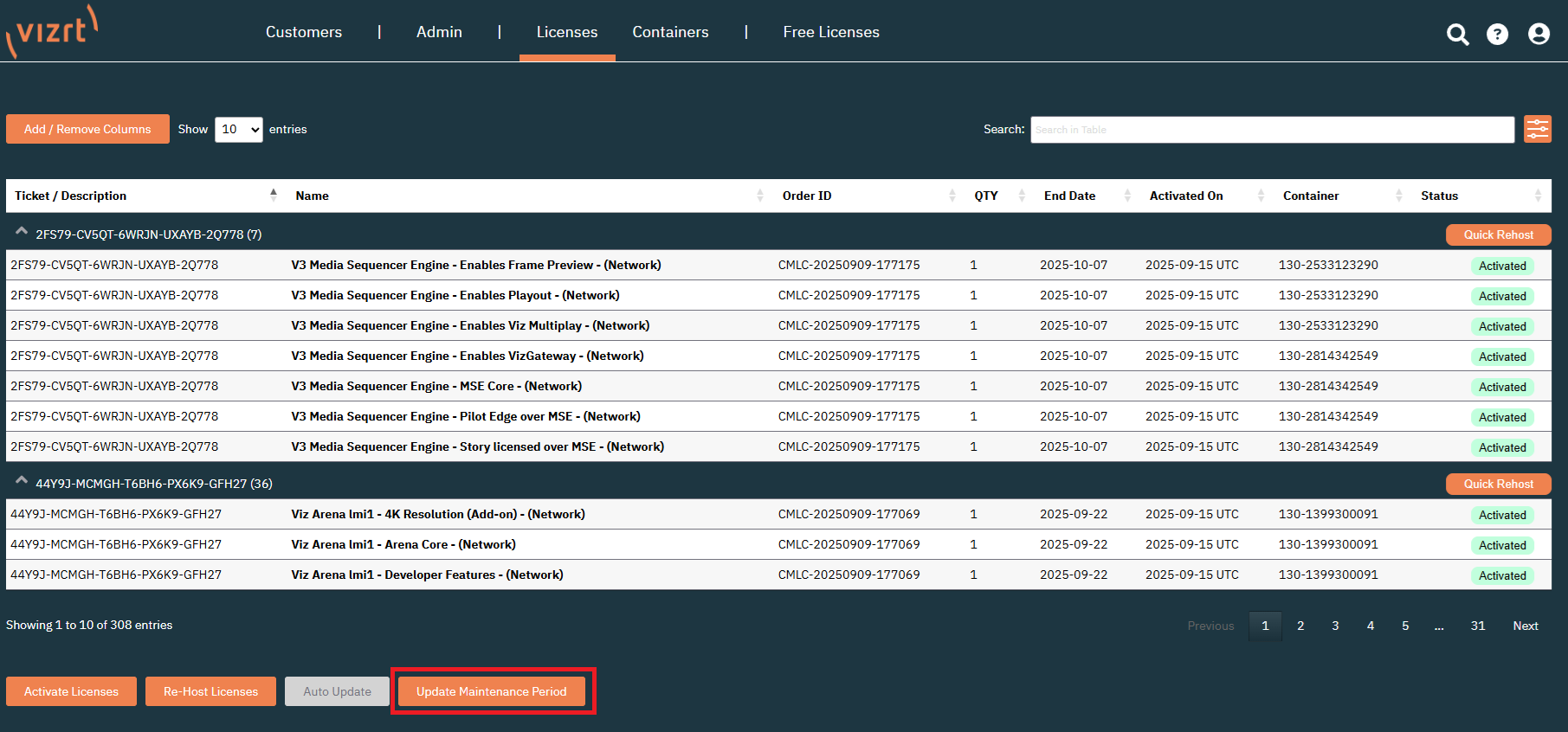Open the user account profile icon
Viewport: 1568px width, 732px height.
(1539, 34)
